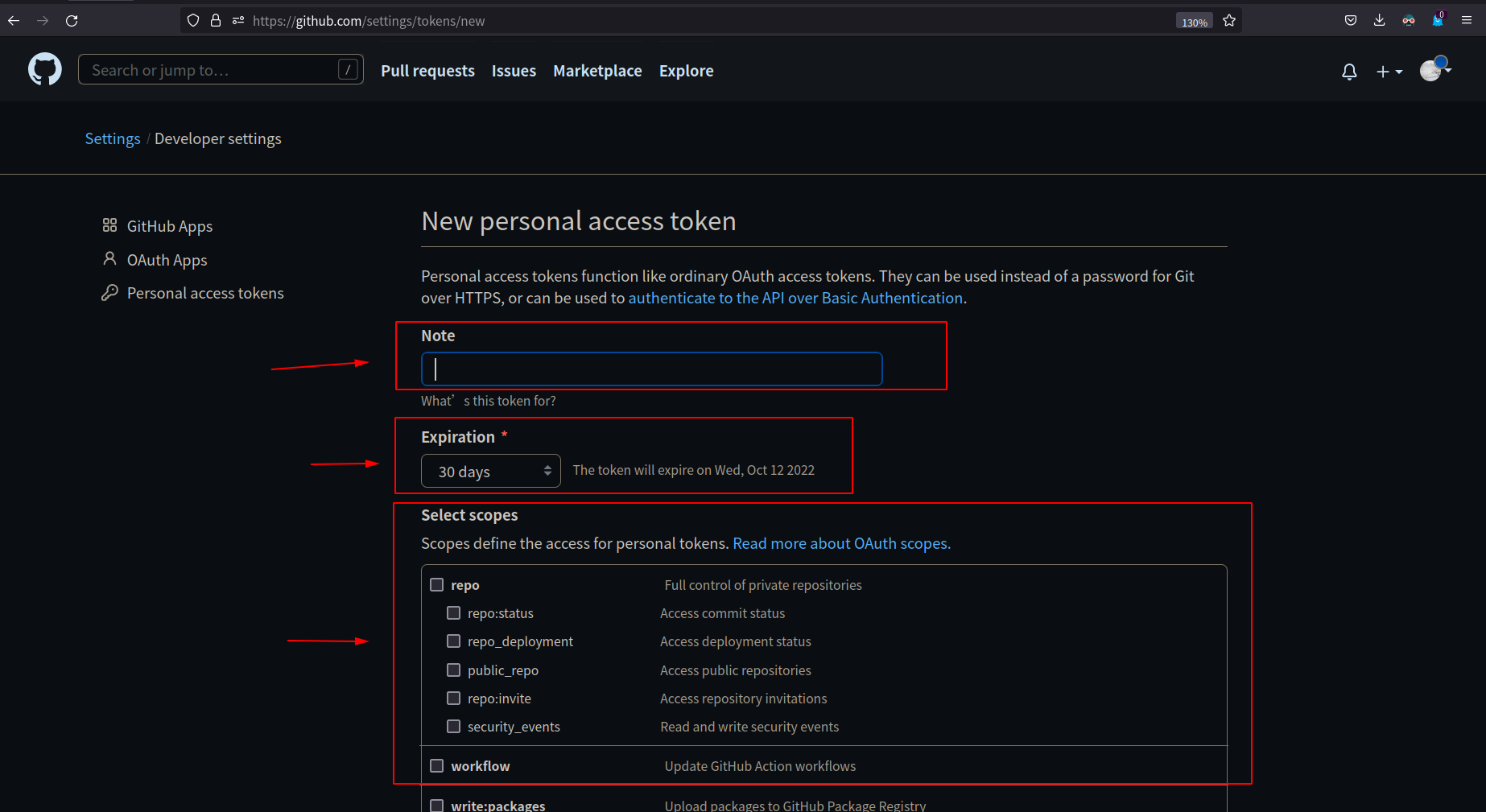Open the Basic Authentication API link
Image resolution: width=1486 pixels, height=812 pixels.
795,298
